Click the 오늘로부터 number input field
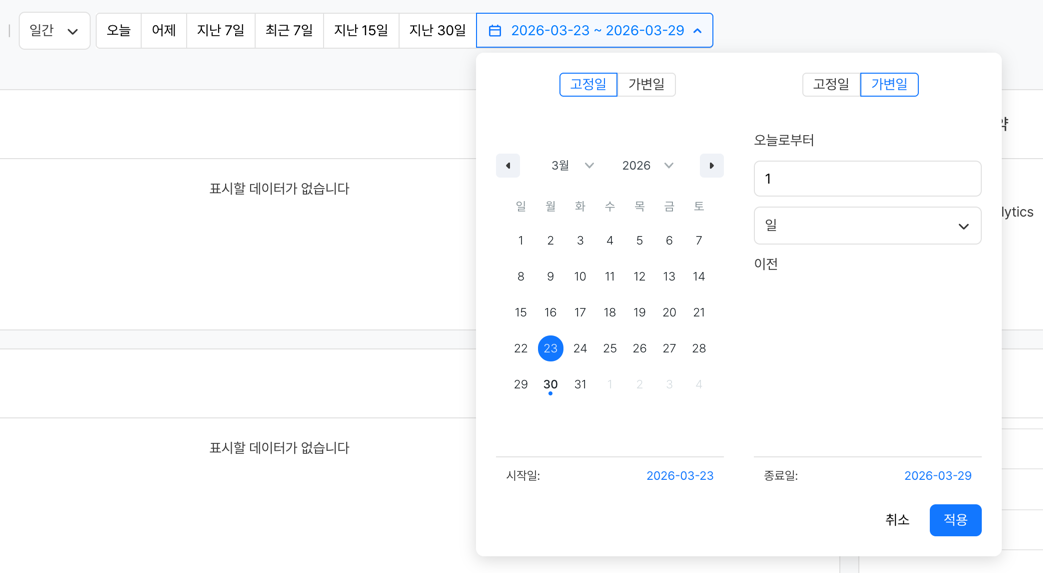Viewport: 1043px width, 573px height. pos(867,179)
